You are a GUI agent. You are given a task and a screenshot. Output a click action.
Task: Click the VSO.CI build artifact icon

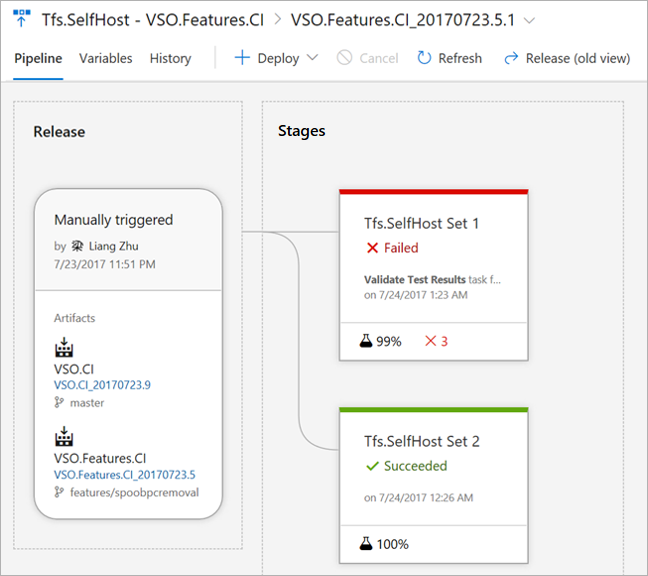(63, 349)
